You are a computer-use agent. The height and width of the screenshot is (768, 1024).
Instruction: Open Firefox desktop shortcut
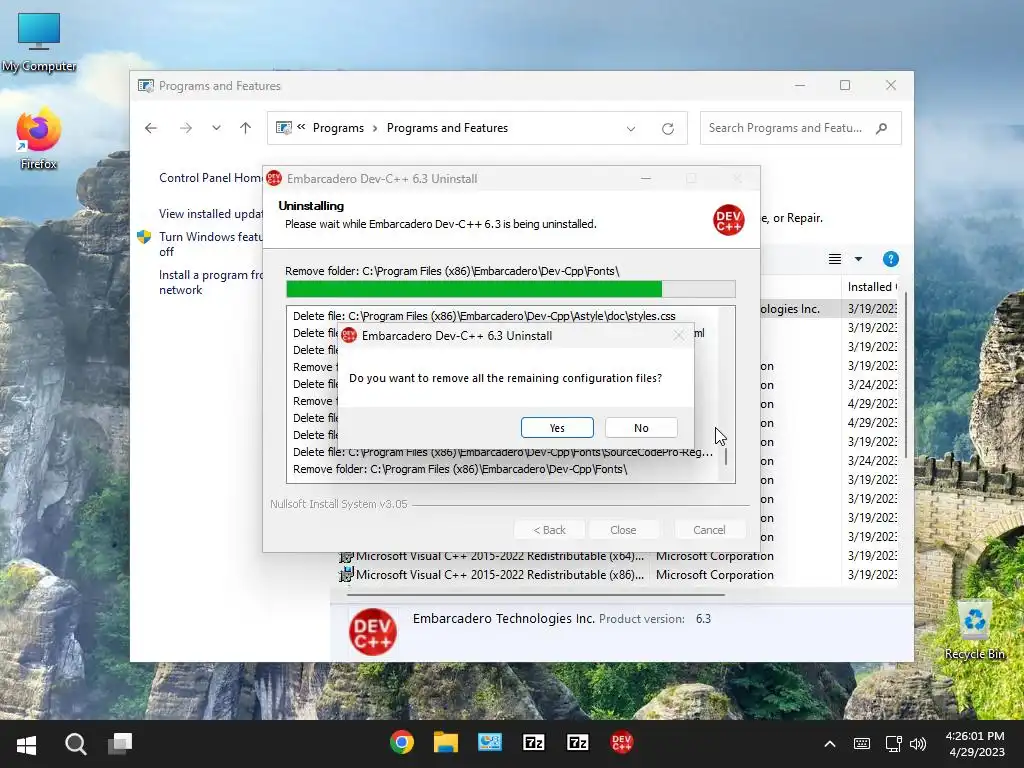(x=39, y=140)
